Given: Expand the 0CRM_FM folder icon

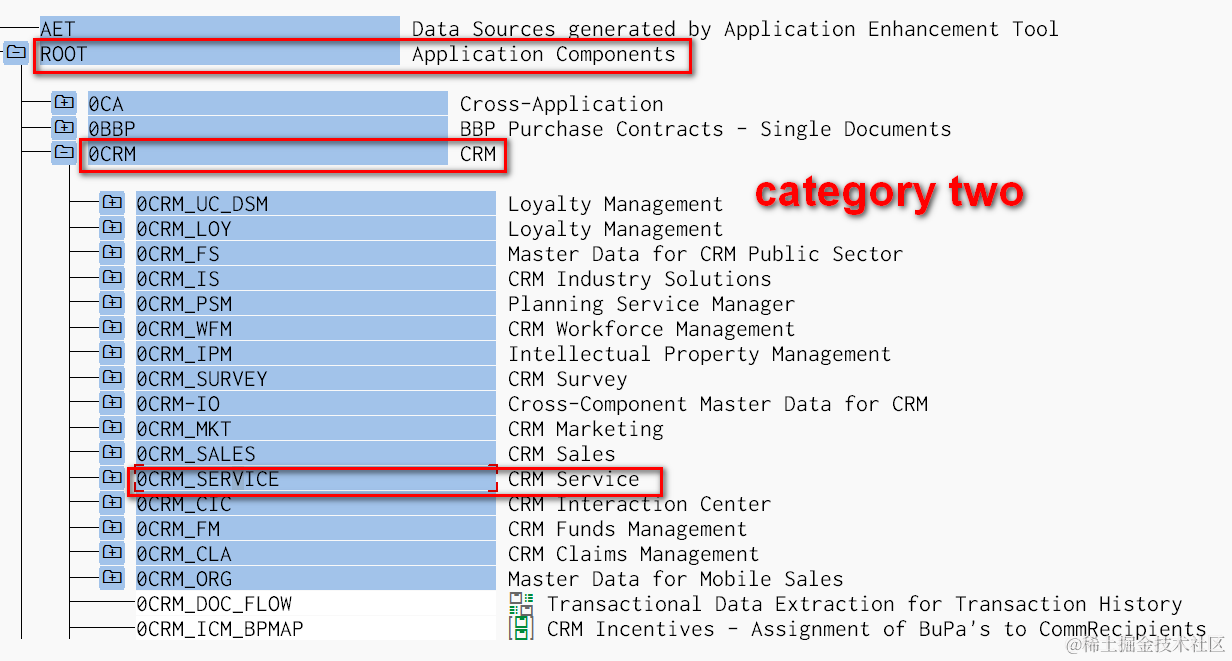Looking at the screenshot, I should click(112, 528).
